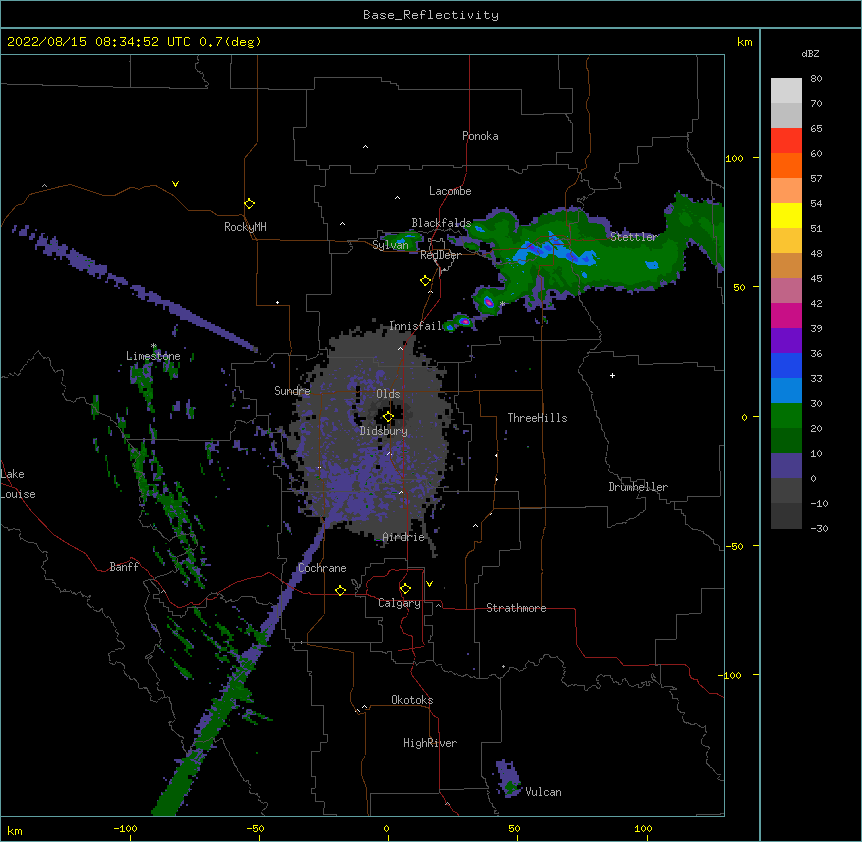Click the Sundre town label
The width and height of the screenshot is (862, 842).
tap(292, 391)
